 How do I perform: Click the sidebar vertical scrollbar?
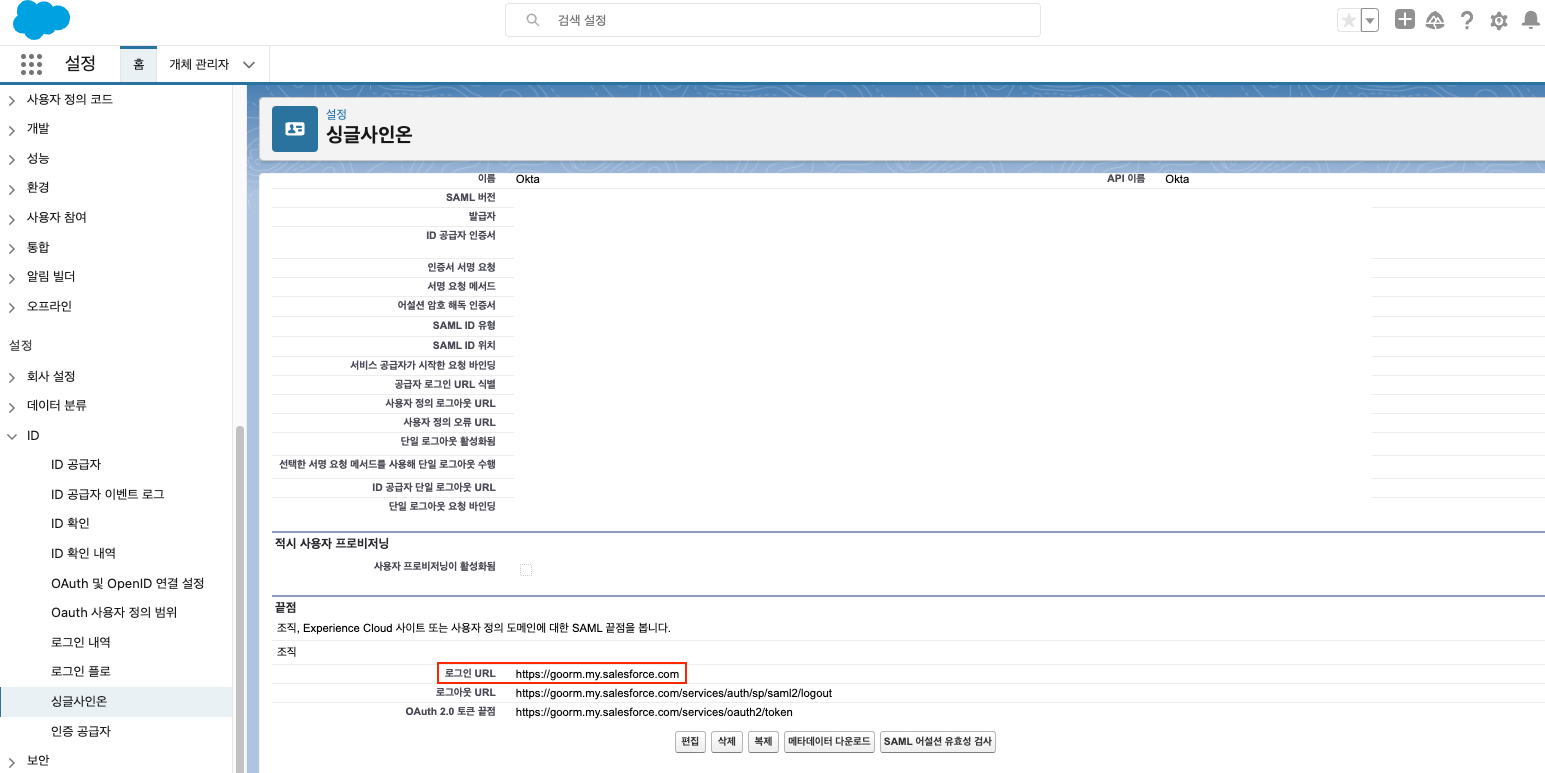point(238,600)
